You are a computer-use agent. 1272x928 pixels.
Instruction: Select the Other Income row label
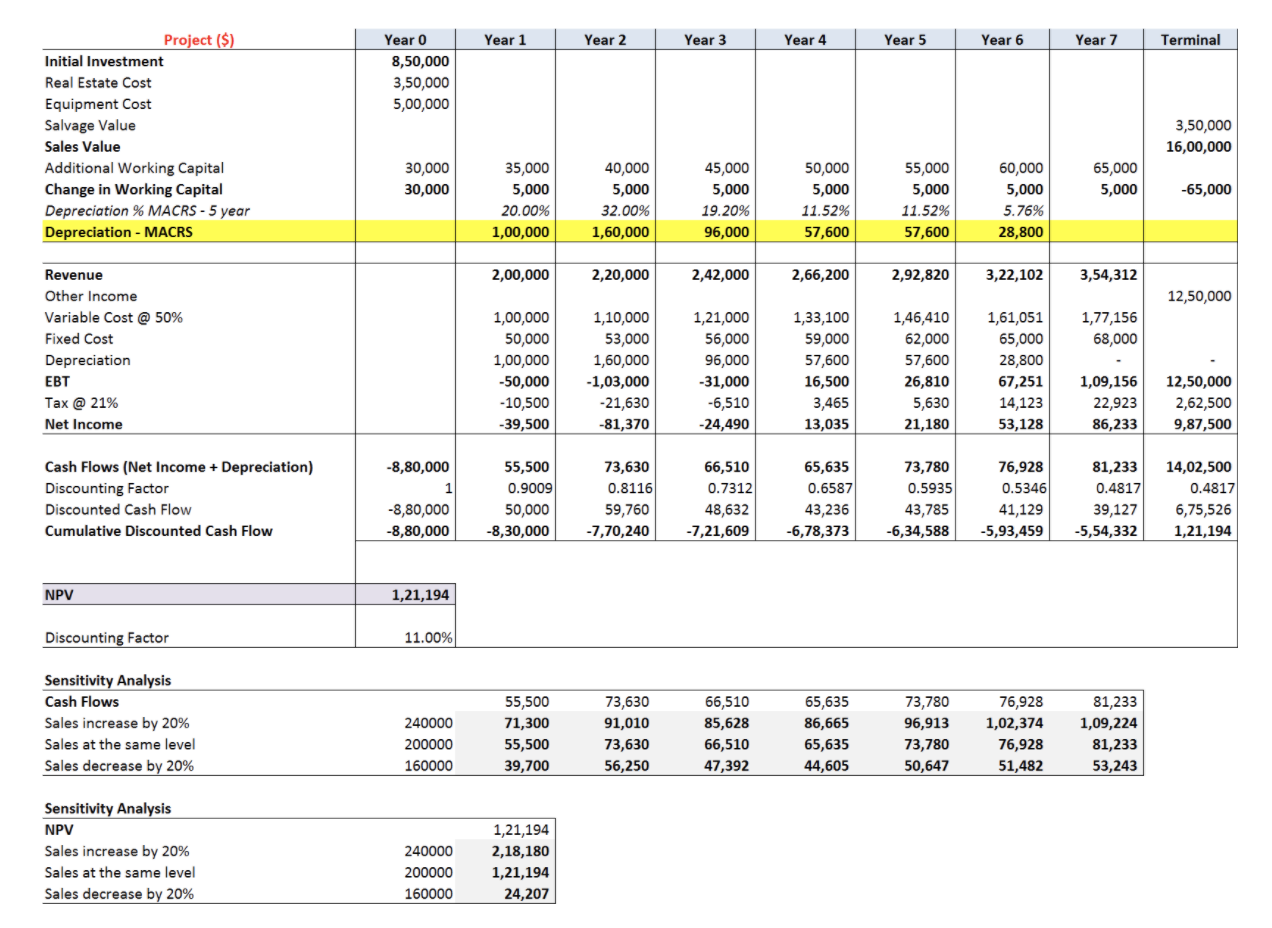click(91, 296)
